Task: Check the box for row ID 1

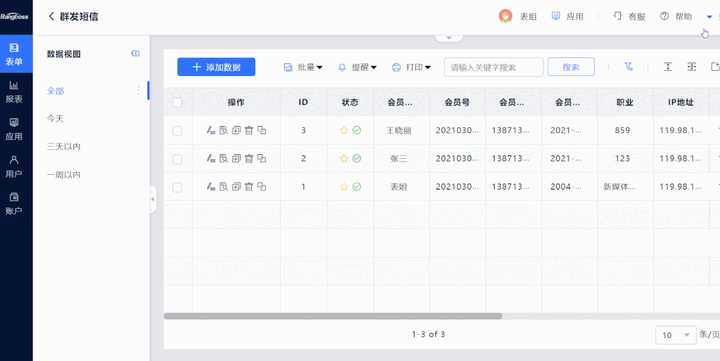Action: tap(177, 187)
